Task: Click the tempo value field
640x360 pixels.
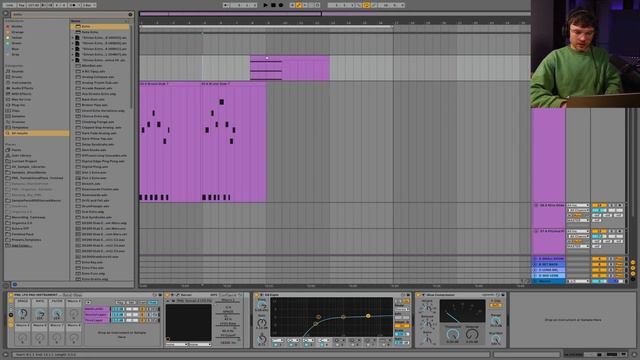Action: click(33, 5)
